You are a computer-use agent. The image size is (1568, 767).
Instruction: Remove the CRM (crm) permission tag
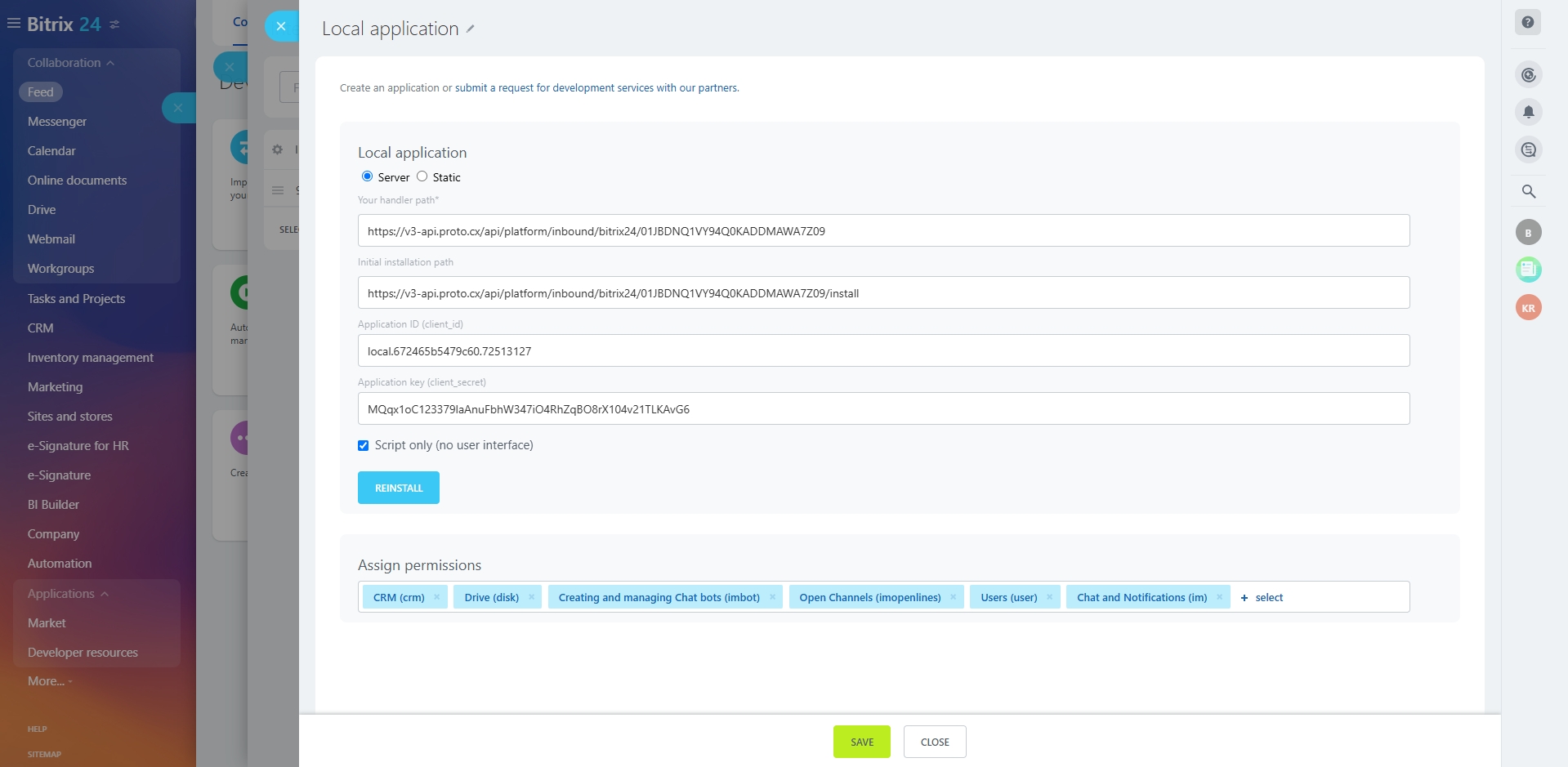pos(437,597)
